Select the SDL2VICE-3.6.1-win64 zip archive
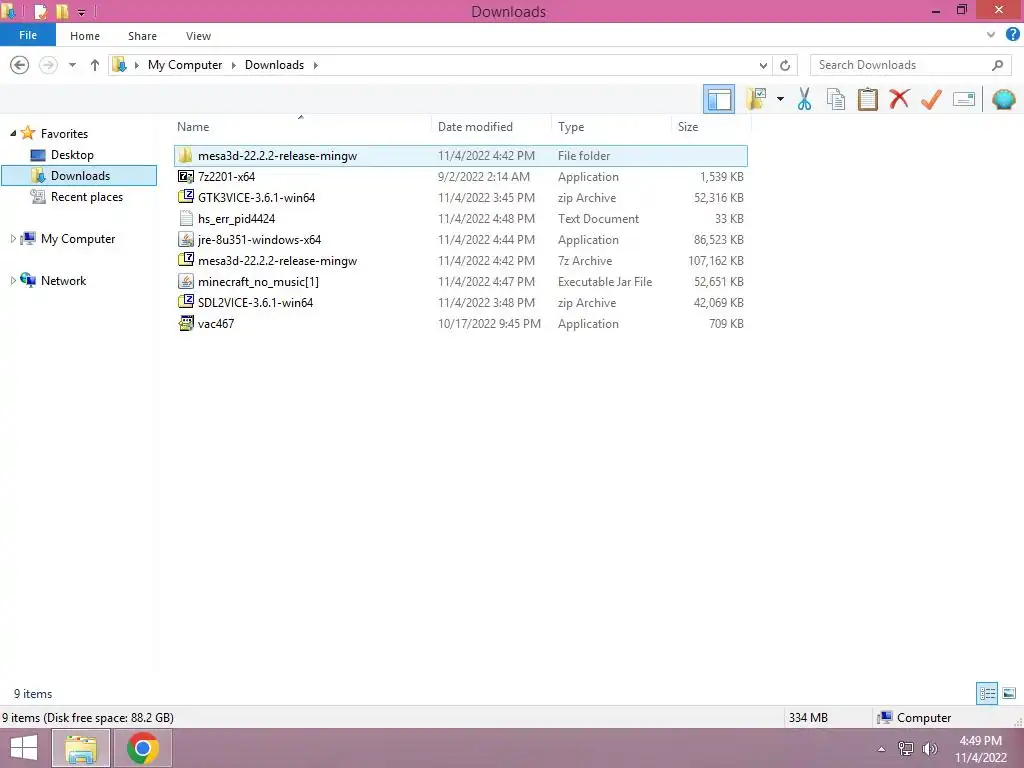 461,302
